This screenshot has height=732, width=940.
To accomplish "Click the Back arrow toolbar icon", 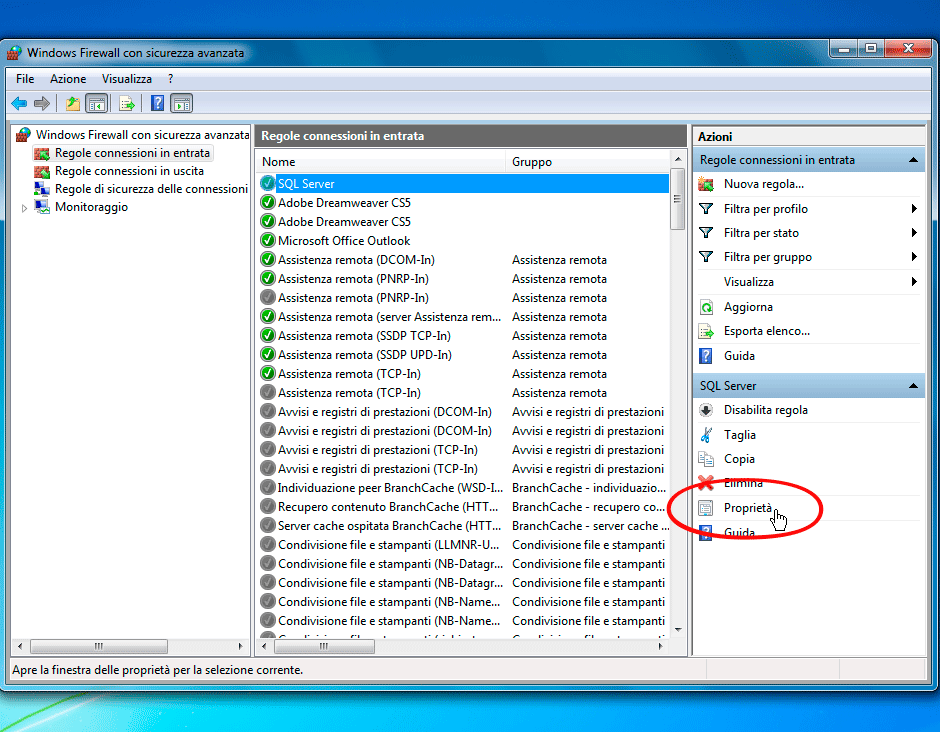I will tap(19, 104).
